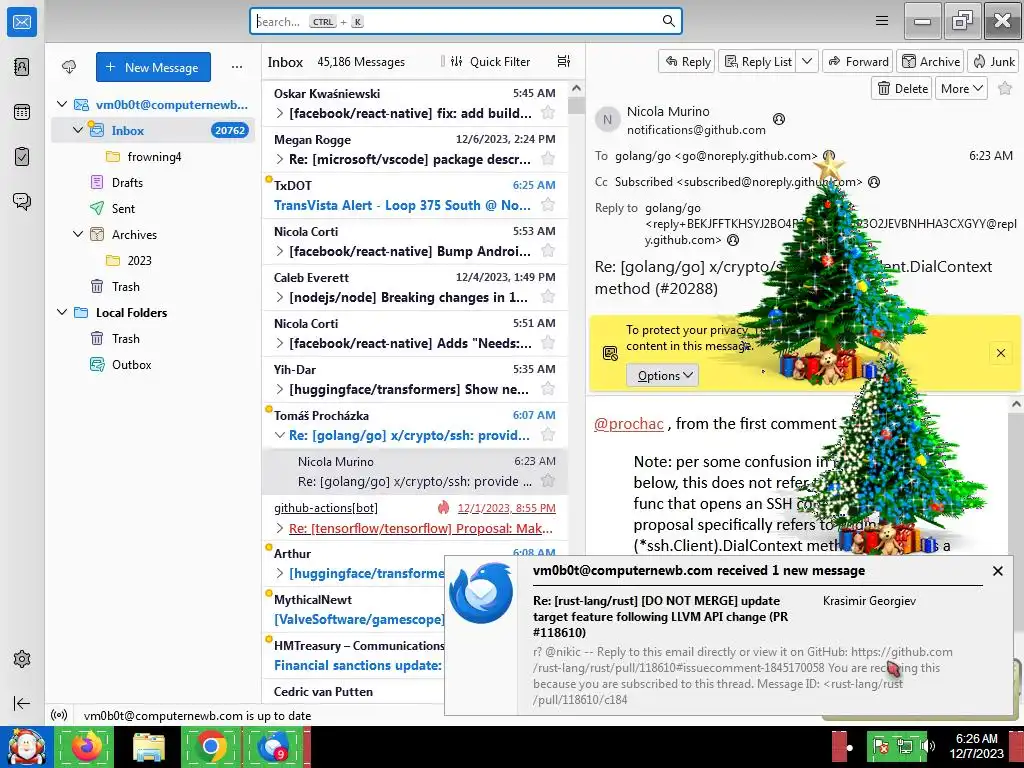This screenshot has width=1024, height=768.
Task: Open the Thunderbird app menu hamburger
Action: point(882,21)
